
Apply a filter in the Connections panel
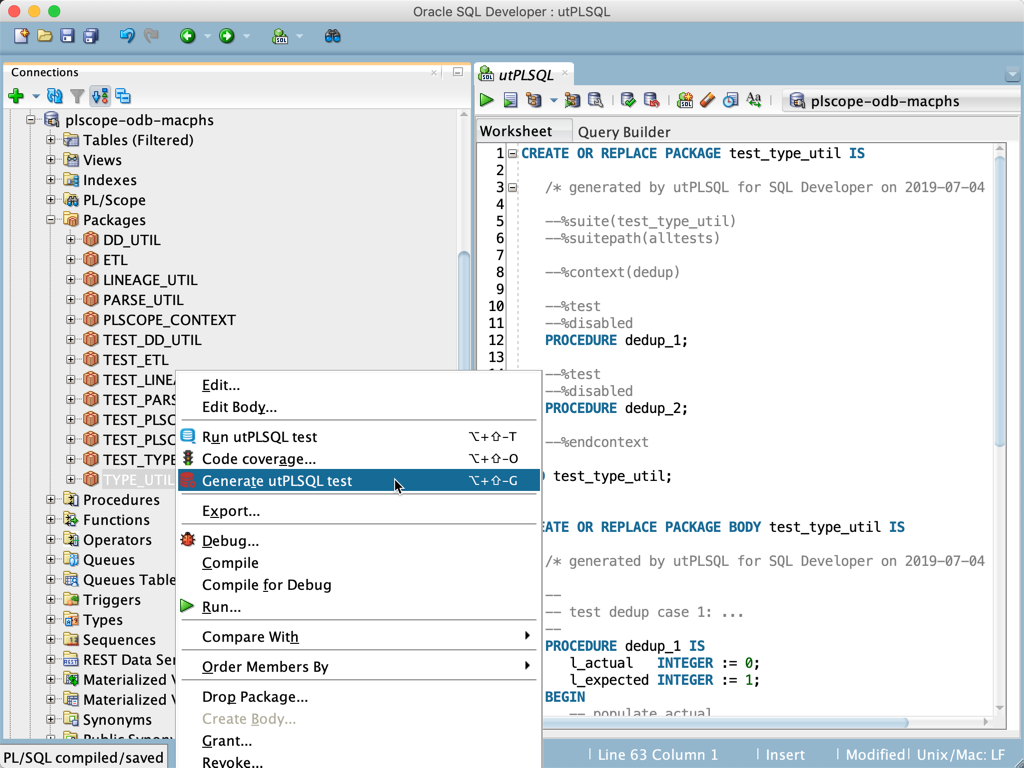[77, 96]
